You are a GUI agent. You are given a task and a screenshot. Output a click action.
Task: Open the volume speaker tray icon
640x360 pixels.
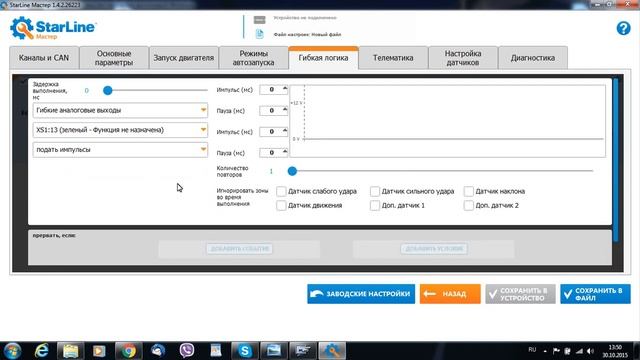[590, 351]
